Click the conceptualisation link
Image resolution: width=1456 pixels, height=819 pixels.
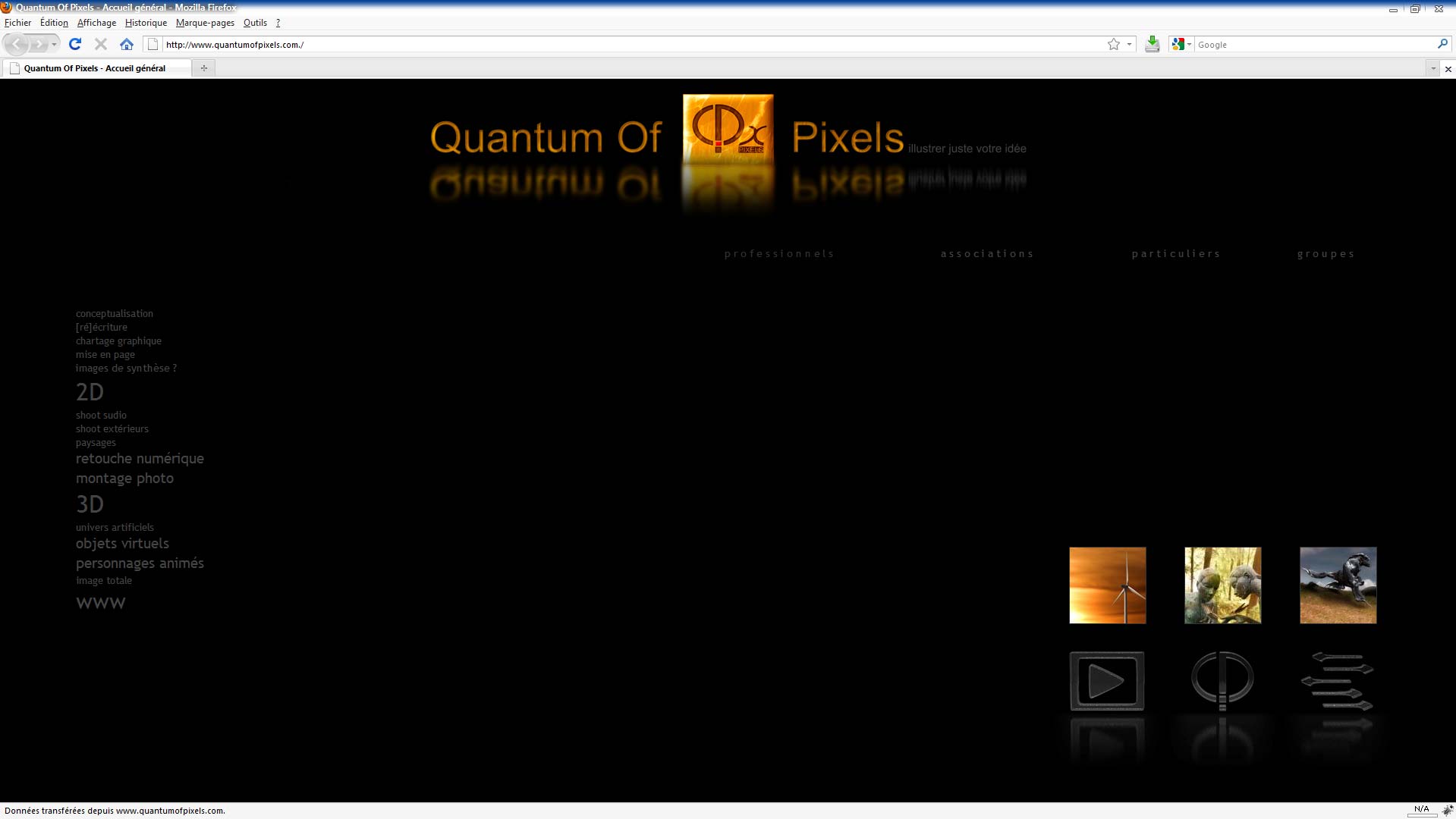pyautogui.click(x=115, y=313)
